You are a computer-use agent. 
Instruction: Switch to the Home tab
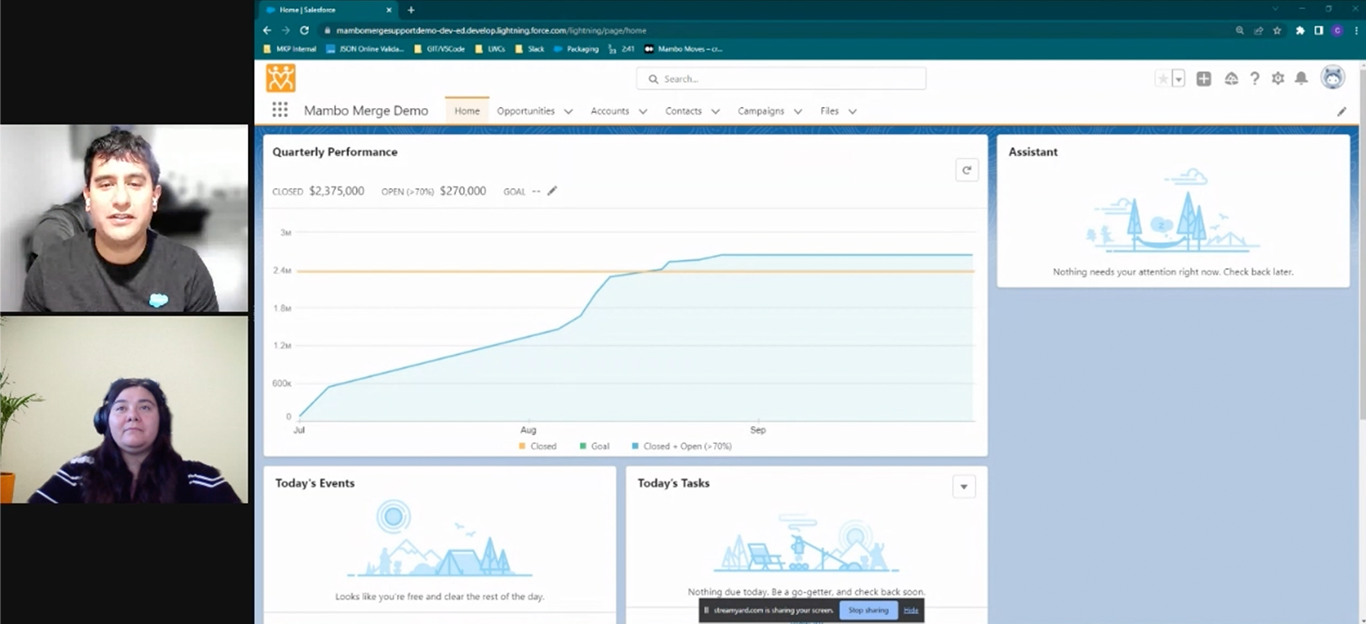tap(467, 111)
